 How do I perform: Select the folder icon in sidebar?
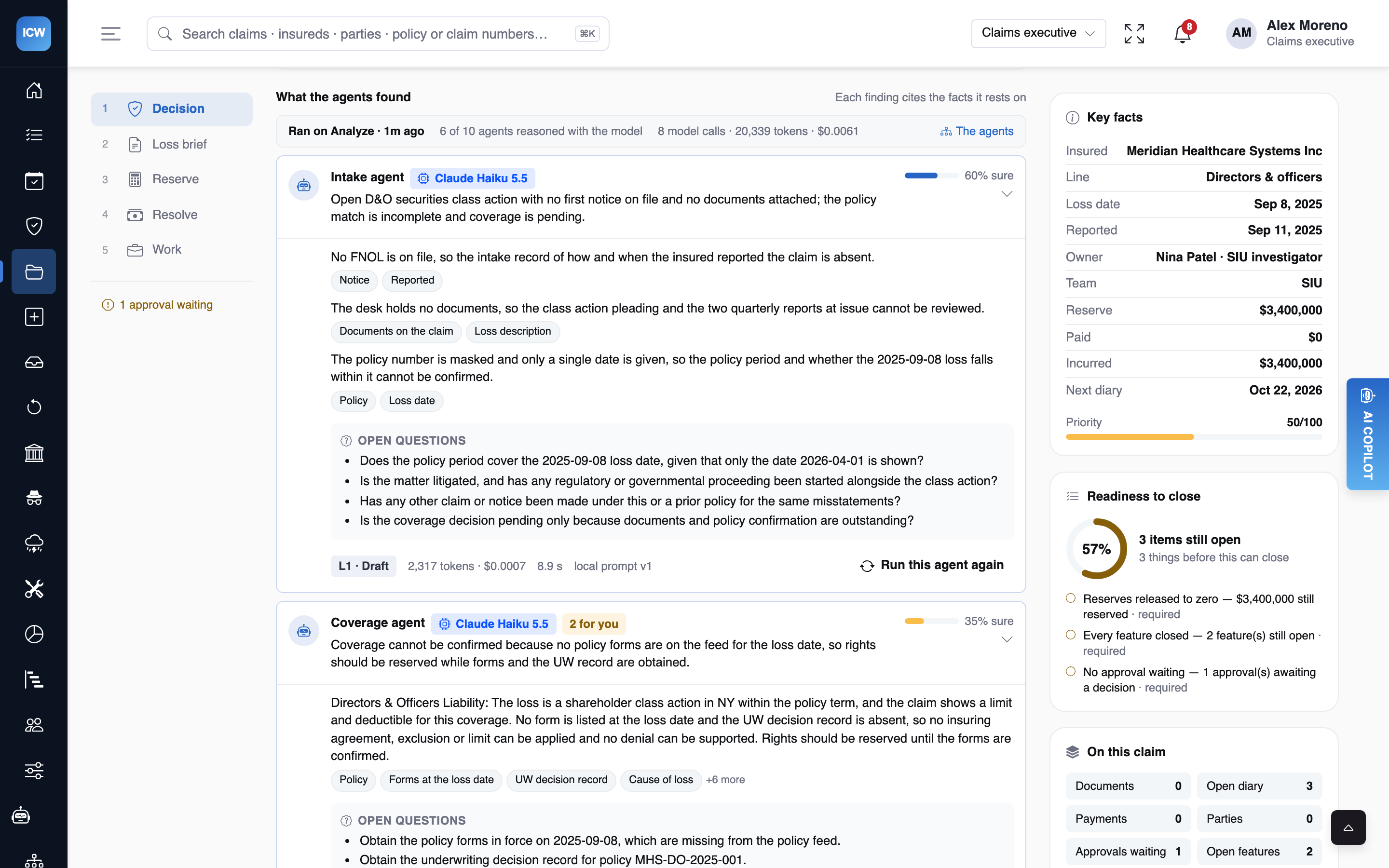(x=34, y=271)
